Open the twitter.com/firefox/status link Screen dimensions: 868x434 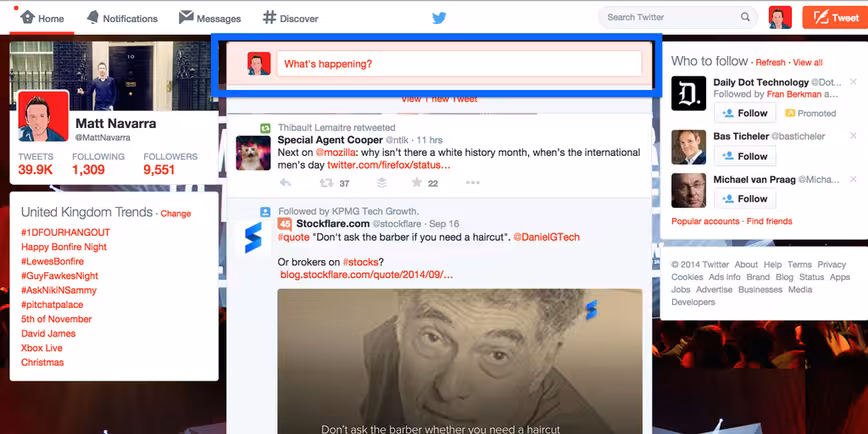click(x=389, y=166)
